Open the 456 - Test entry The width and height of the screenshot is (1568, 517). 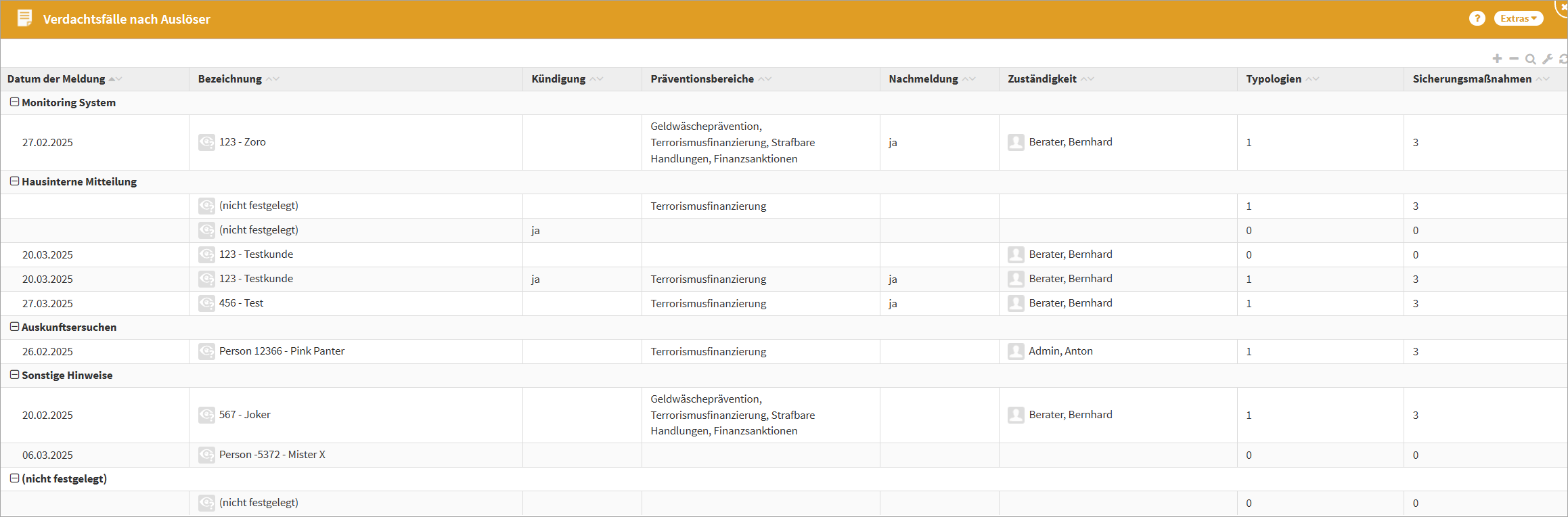[241, 303]
